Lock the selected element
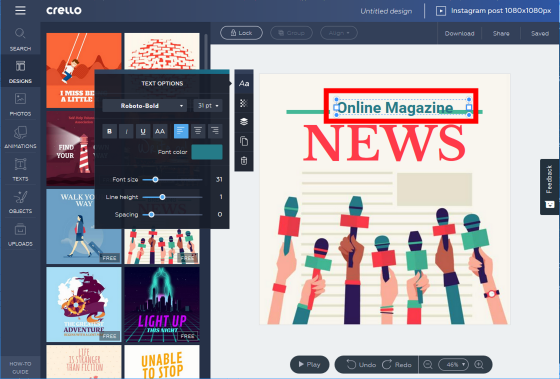 (241, 33)
